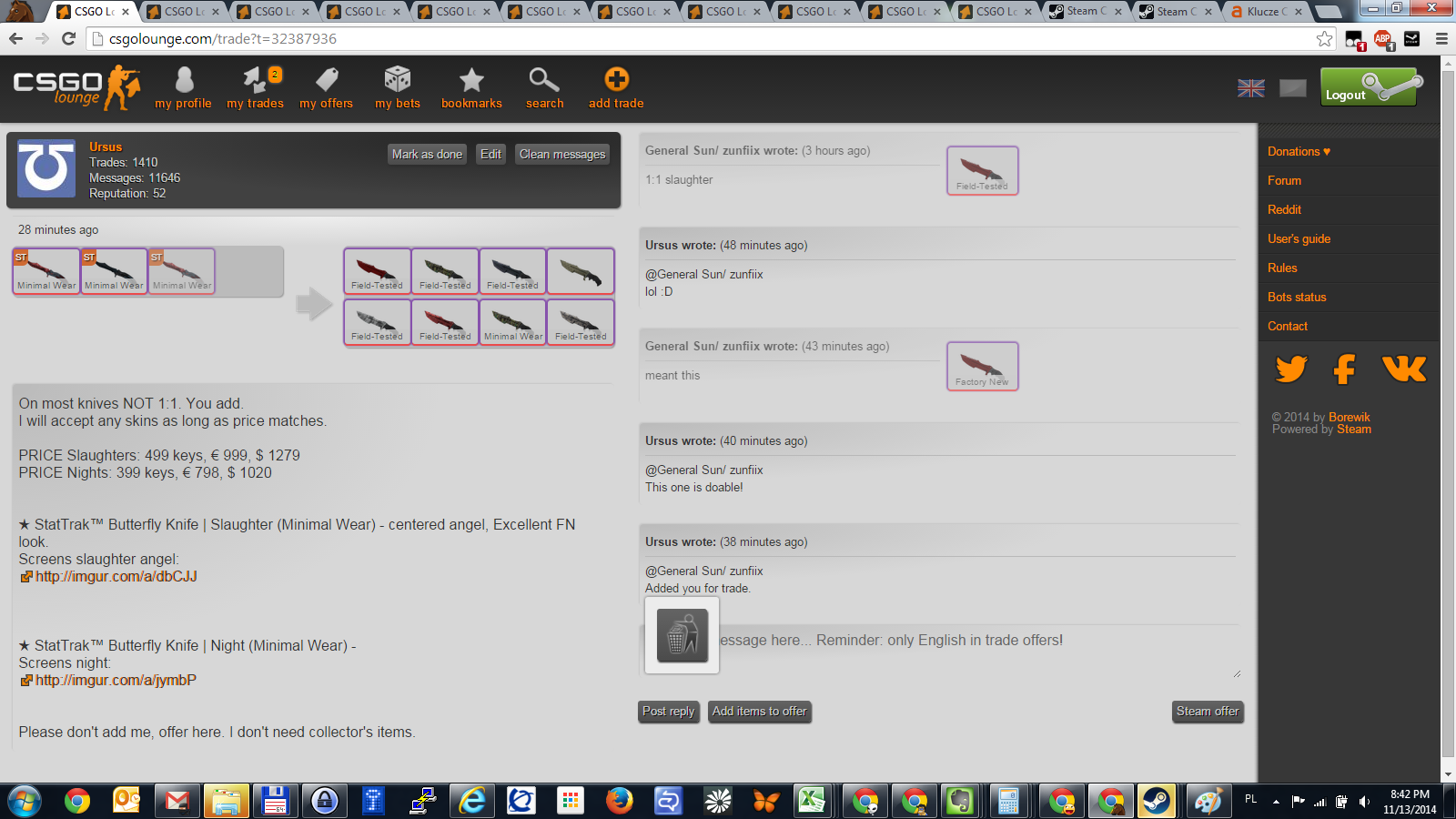
Task: Open my trades with notification badge
Action: pos(256,81)
